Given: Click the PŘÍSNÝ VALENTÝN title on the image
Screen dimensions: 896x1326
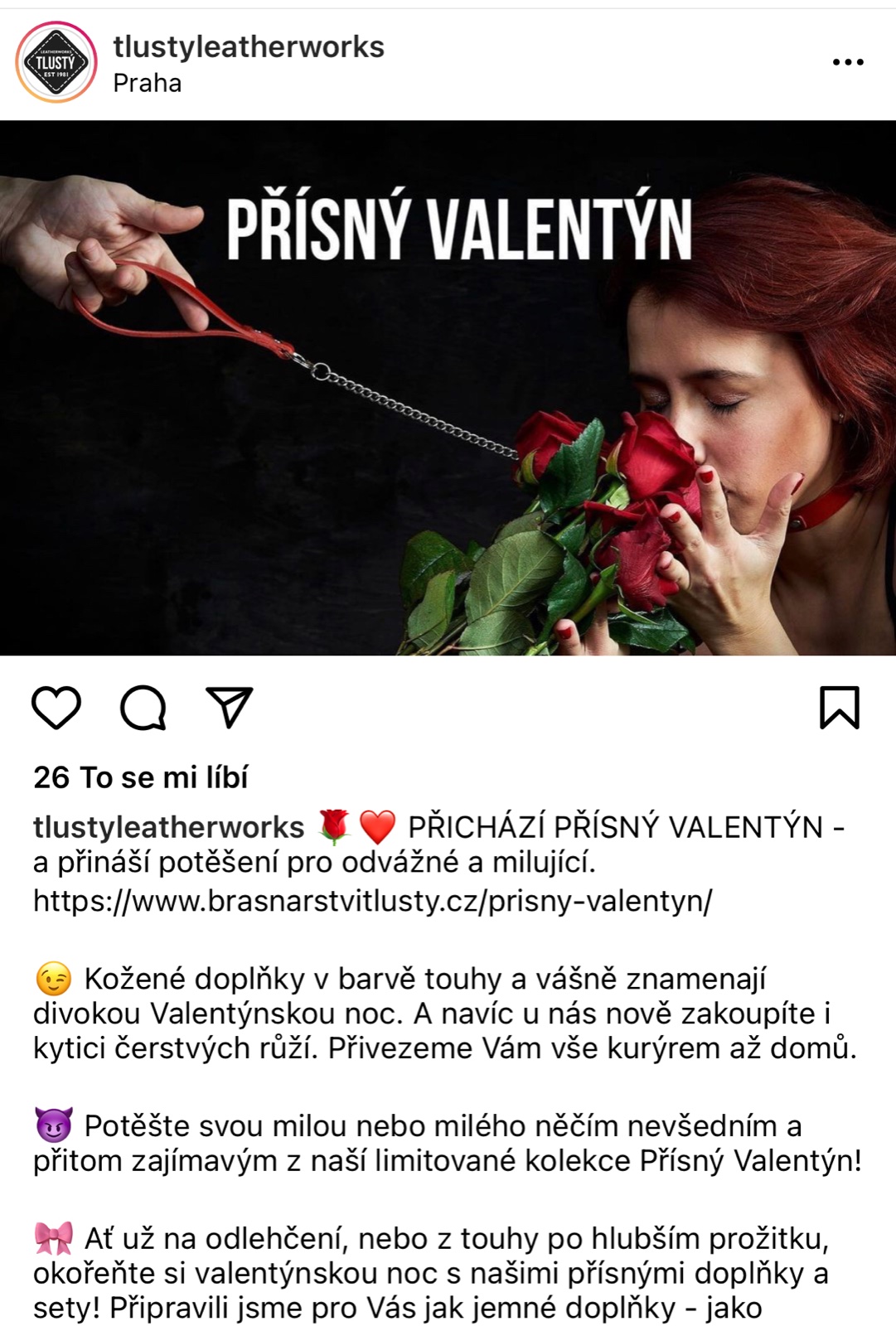Looking at the screenshot, I should [x=459, y=230].
